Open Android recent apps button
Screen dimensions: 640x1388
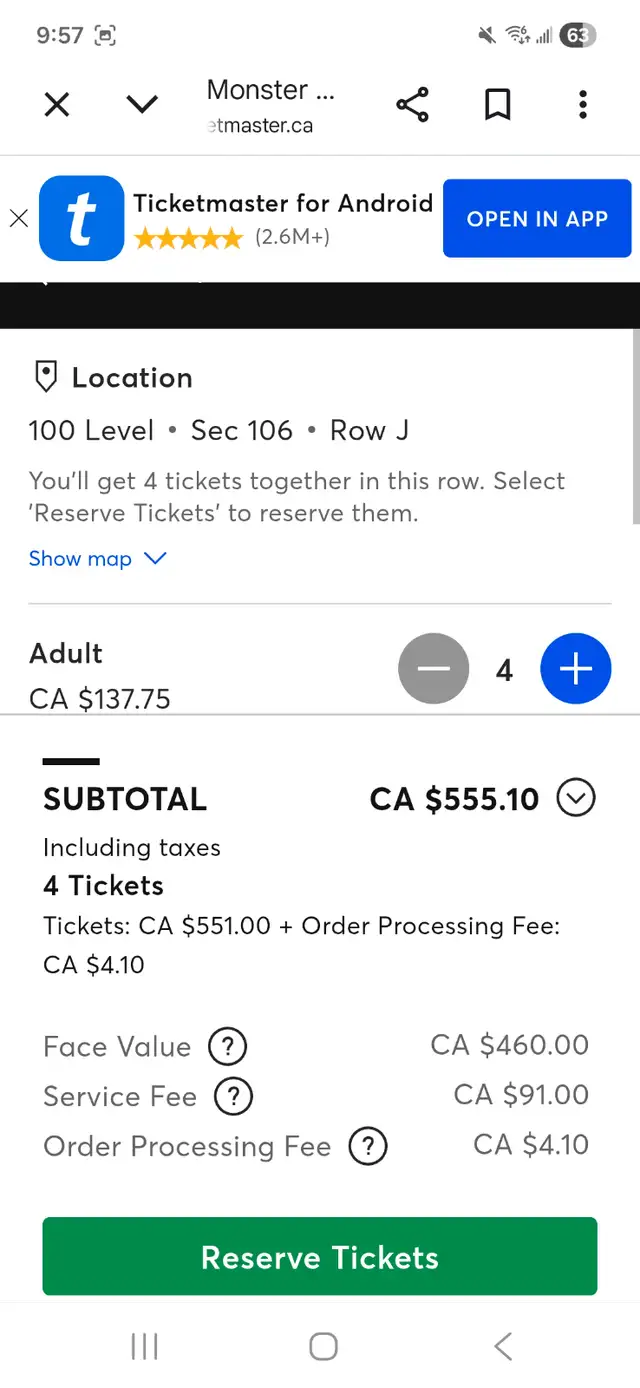pos(145,1346)
